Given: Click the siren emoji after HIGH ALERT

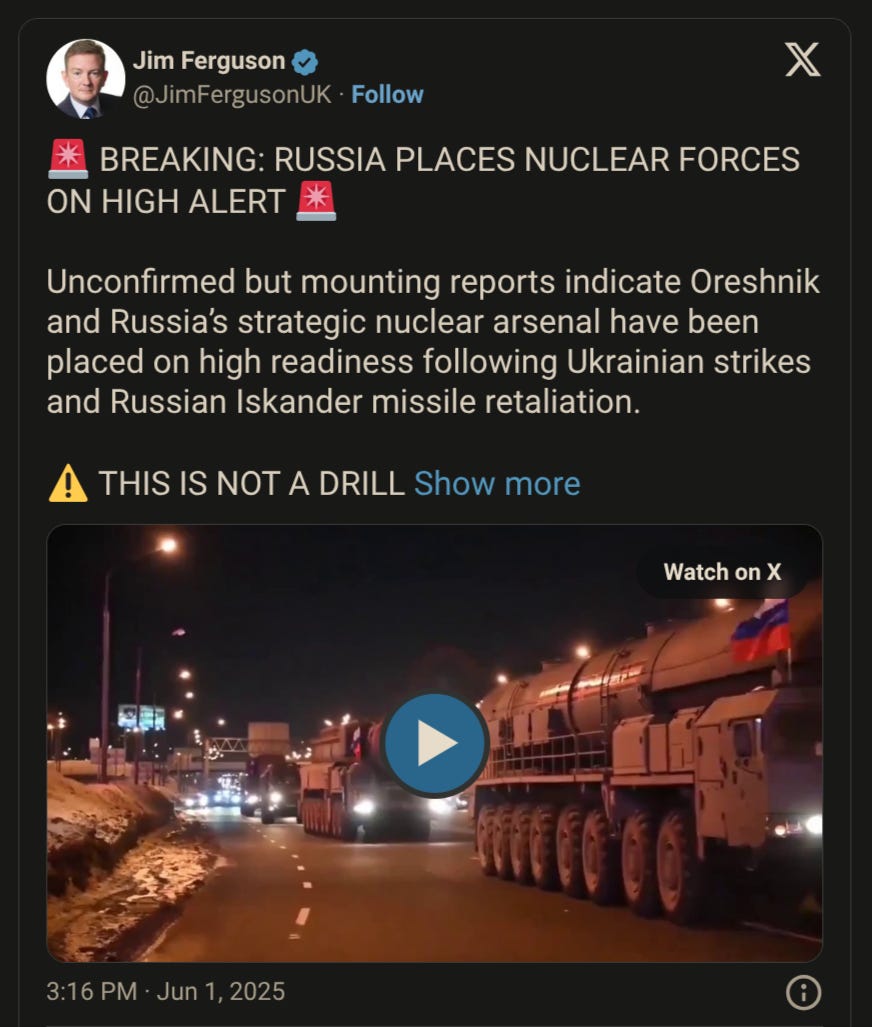Looking at the screenshot, I should coord(316,201).
